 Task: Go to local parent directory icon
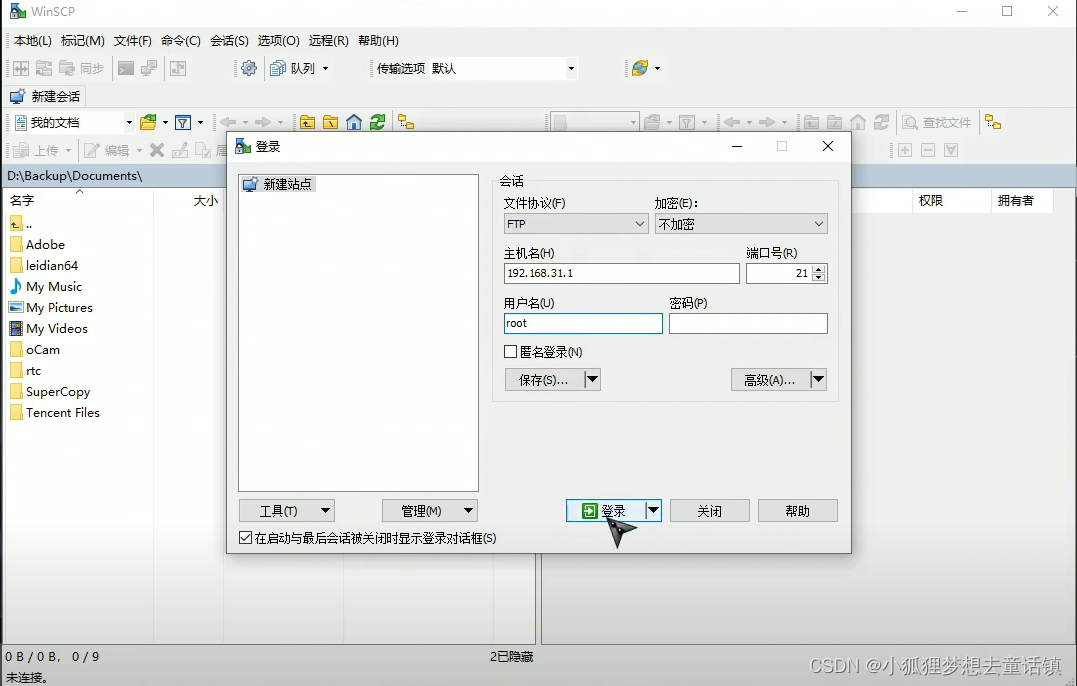[307, 122]
